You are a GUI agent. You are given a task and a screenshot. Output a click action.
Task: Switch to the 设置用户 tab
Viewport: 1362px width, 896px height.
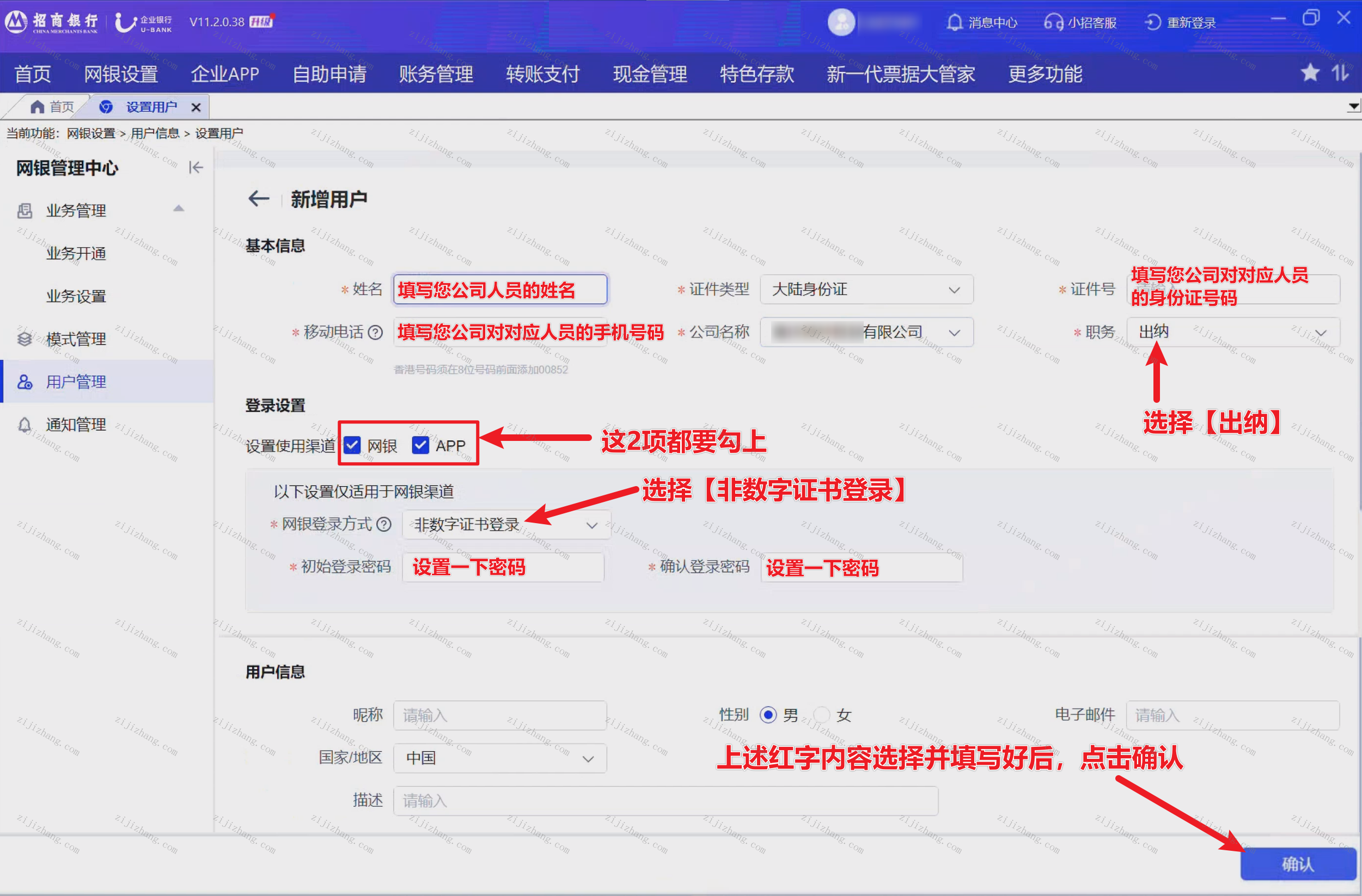151,107
